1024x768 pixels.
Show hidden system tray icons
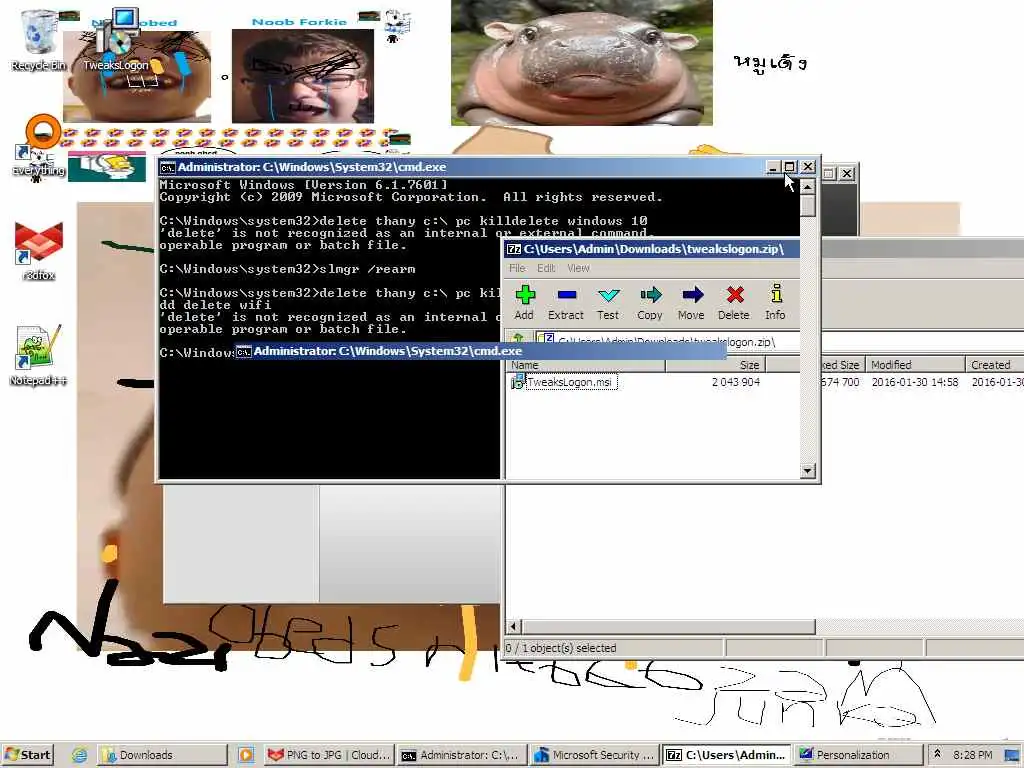(x=937, y=754)
